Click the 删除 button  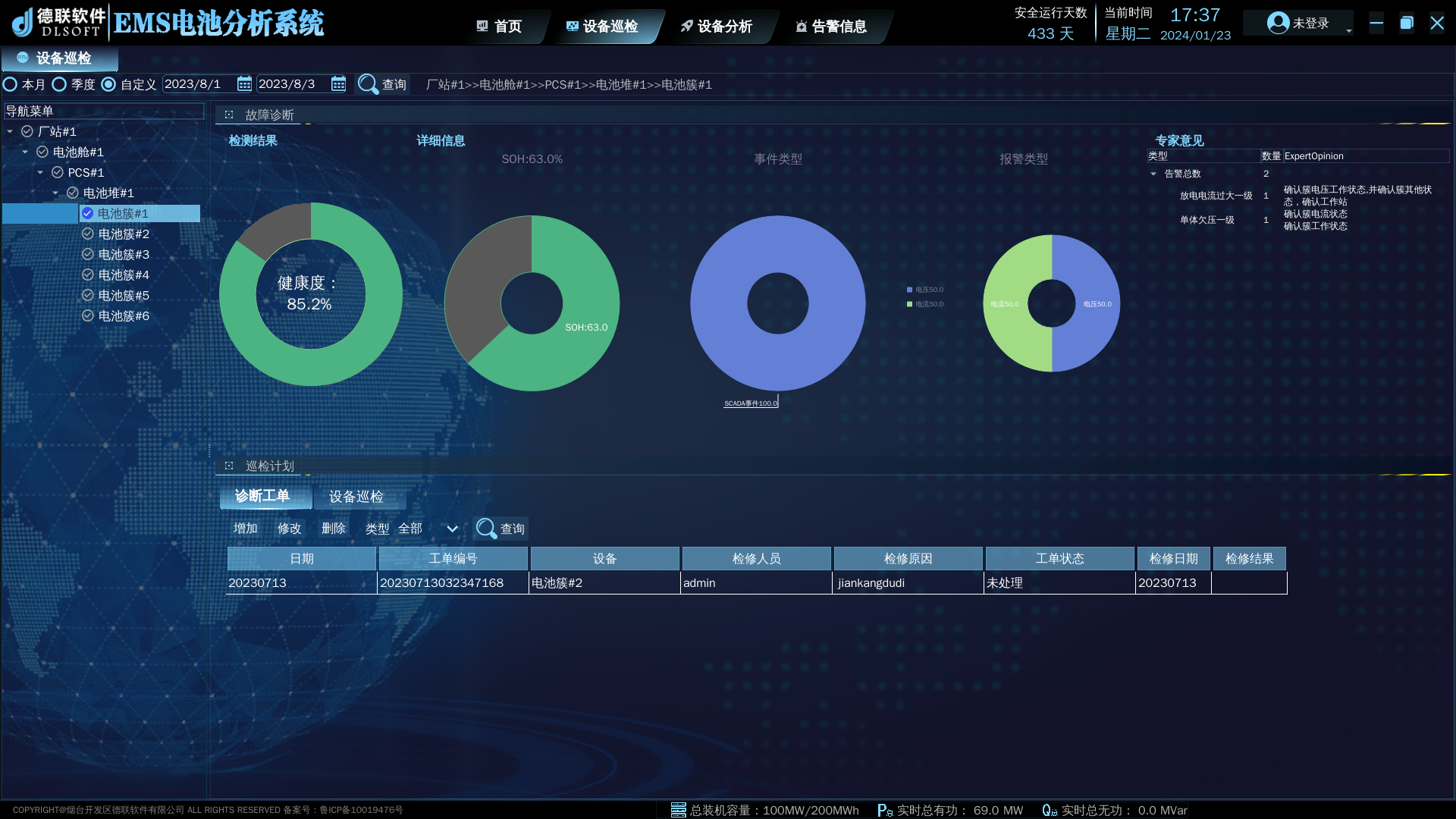(x=333, y=529)
